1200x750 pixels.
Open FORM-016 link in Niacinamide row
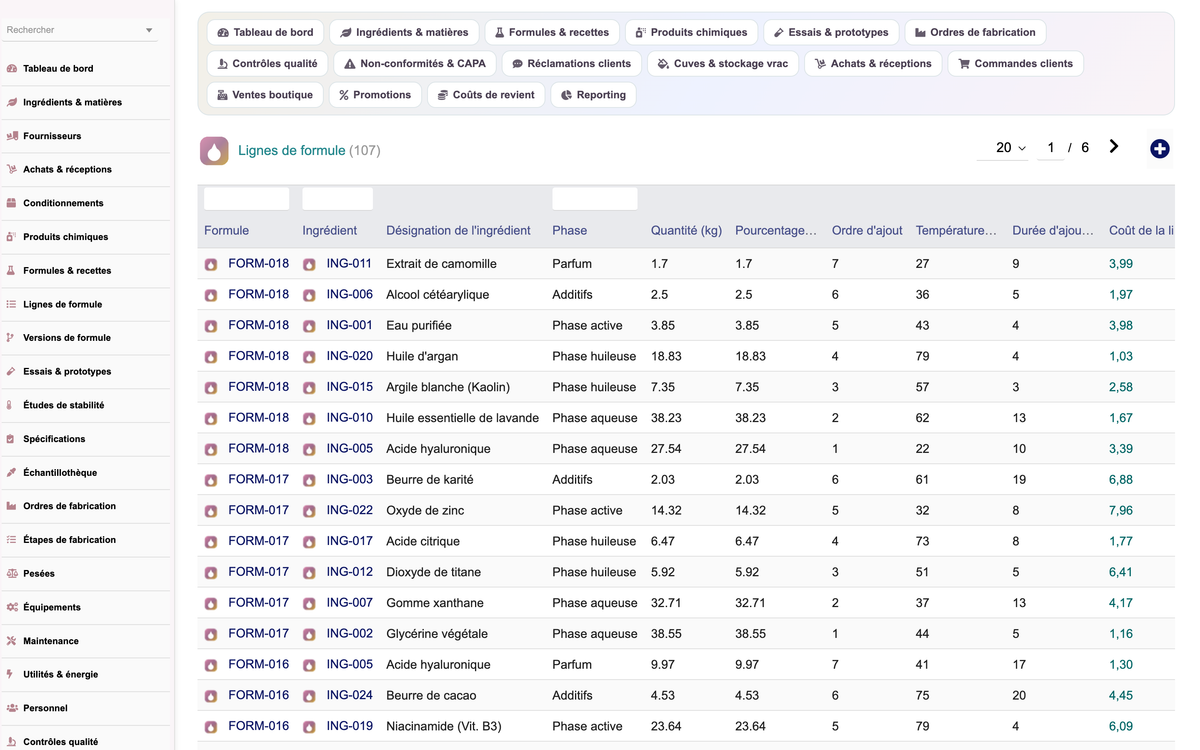pos(259,726)
